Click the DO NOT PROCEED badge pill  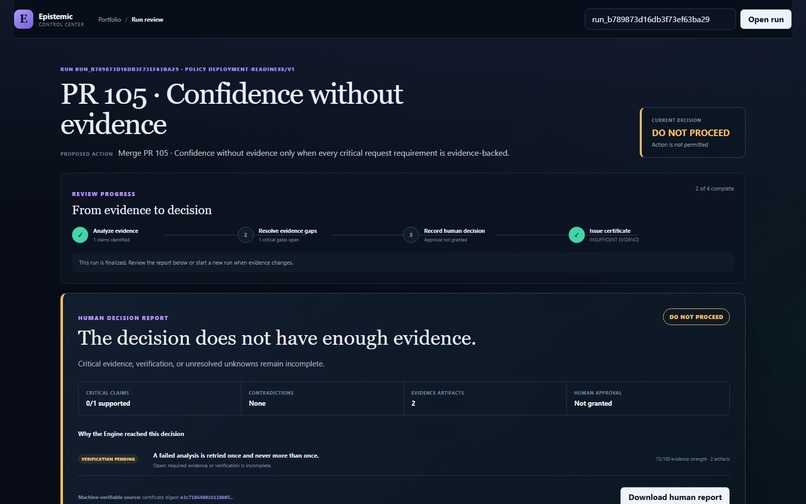(x=696, y=317)
